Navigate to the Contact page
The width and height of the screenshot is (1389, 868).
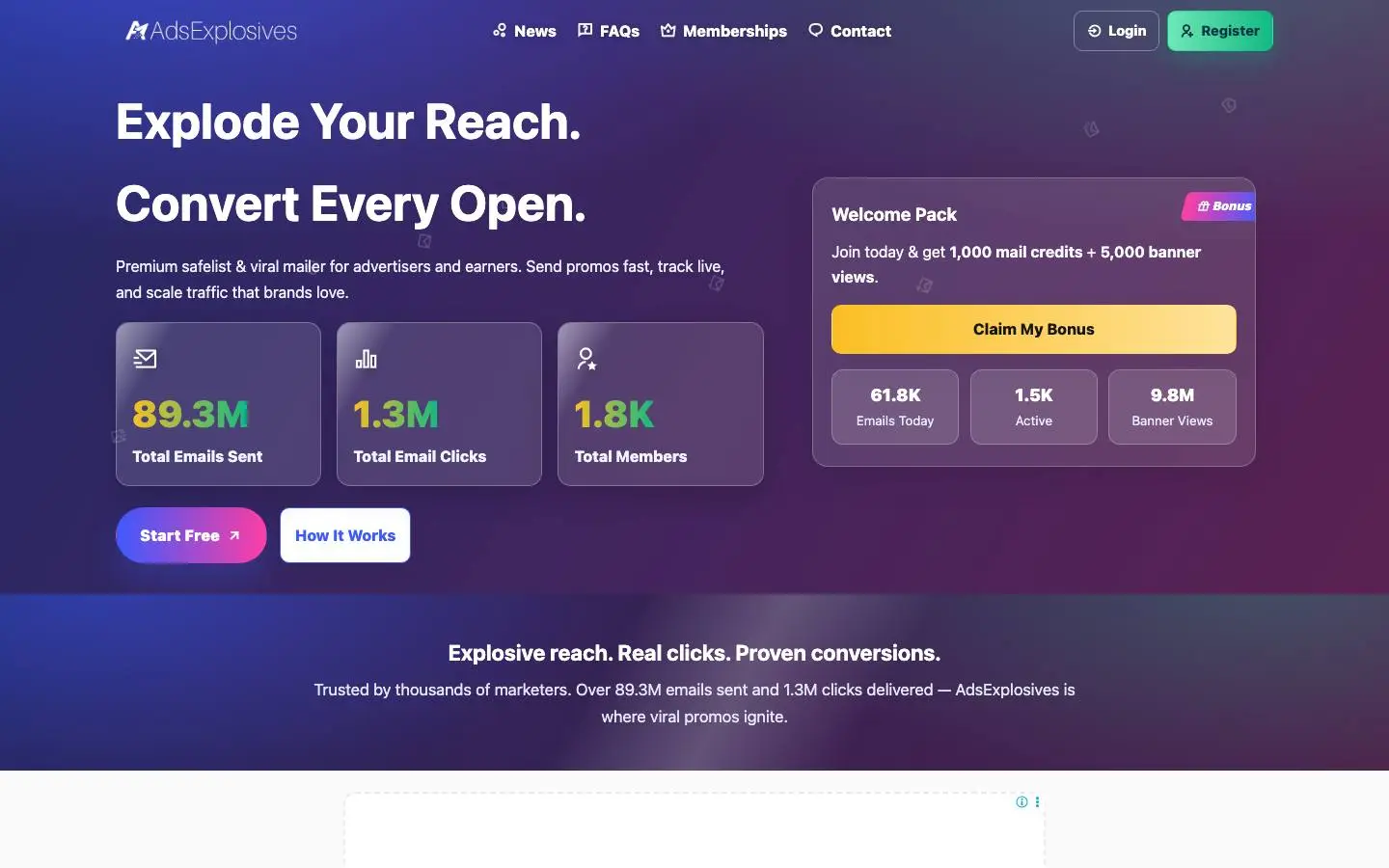point(850,31)
